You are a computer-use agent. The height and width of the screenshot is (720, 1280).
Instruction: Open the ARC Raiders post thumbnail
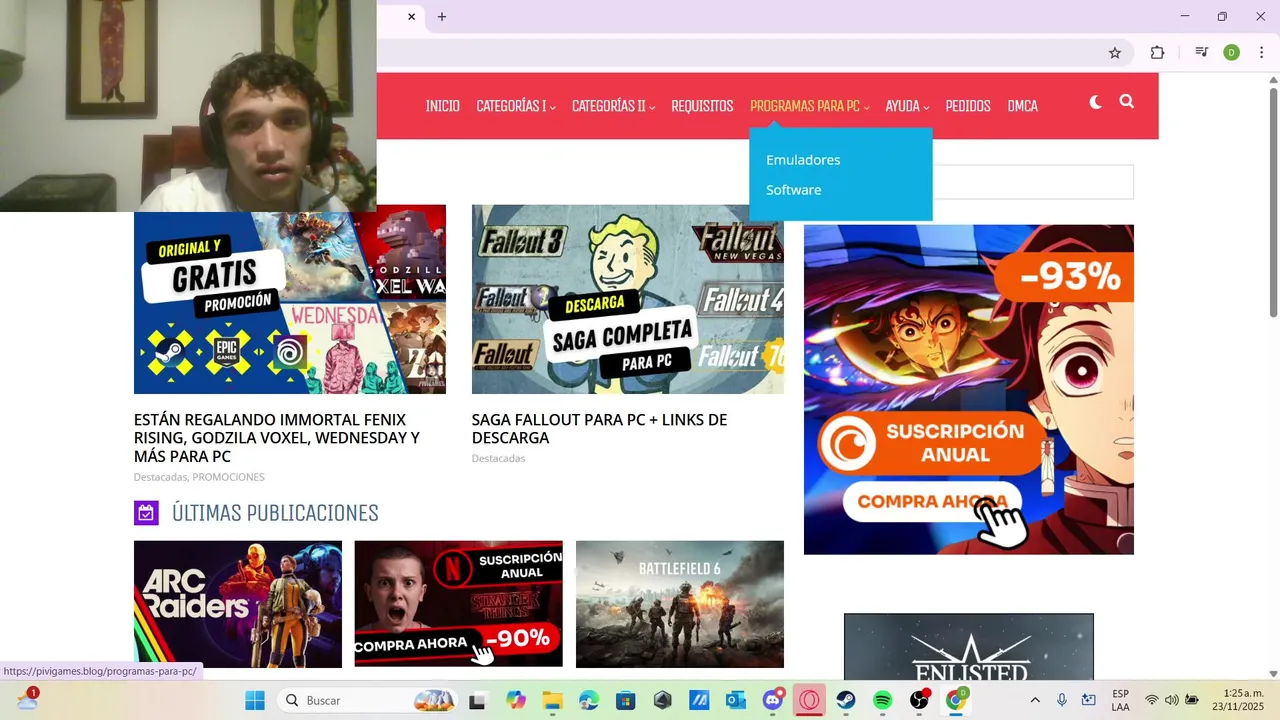[238, 604]
